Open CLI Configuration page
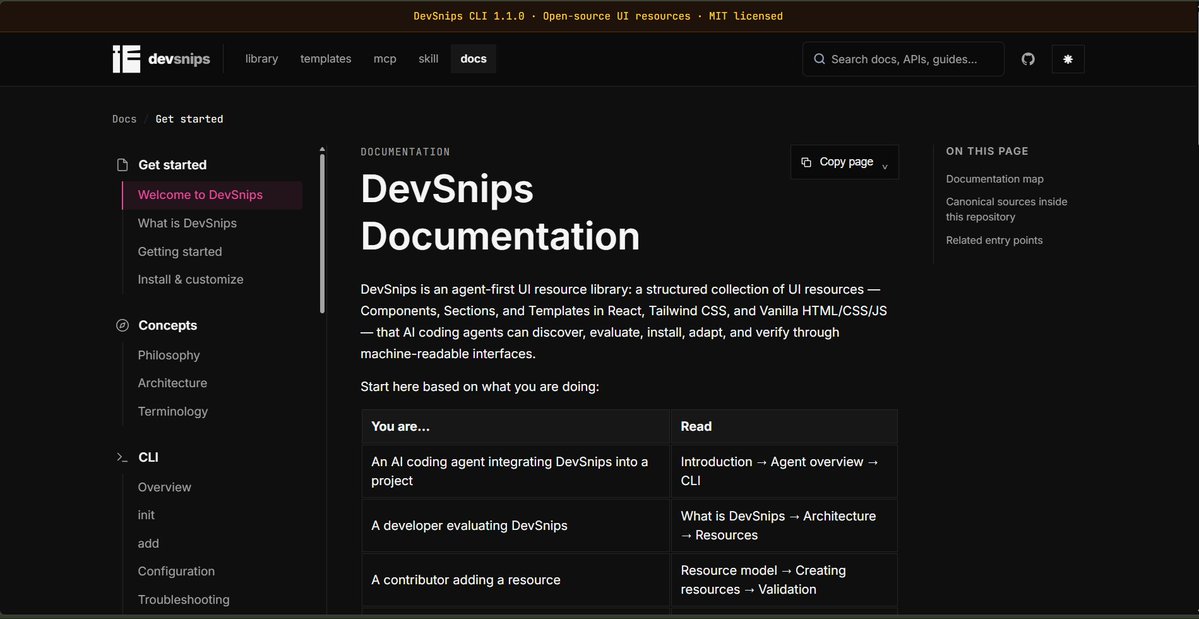This screenshot has height=619, width=1199. [x=176, y=572]
